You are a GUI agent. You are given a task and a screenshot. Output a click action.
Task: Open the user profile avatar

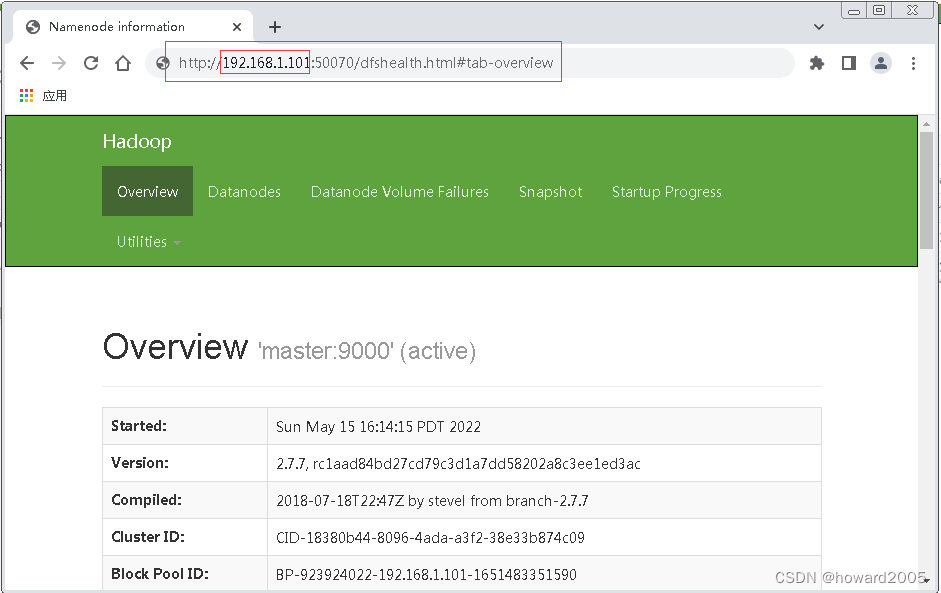pos(880,63)
